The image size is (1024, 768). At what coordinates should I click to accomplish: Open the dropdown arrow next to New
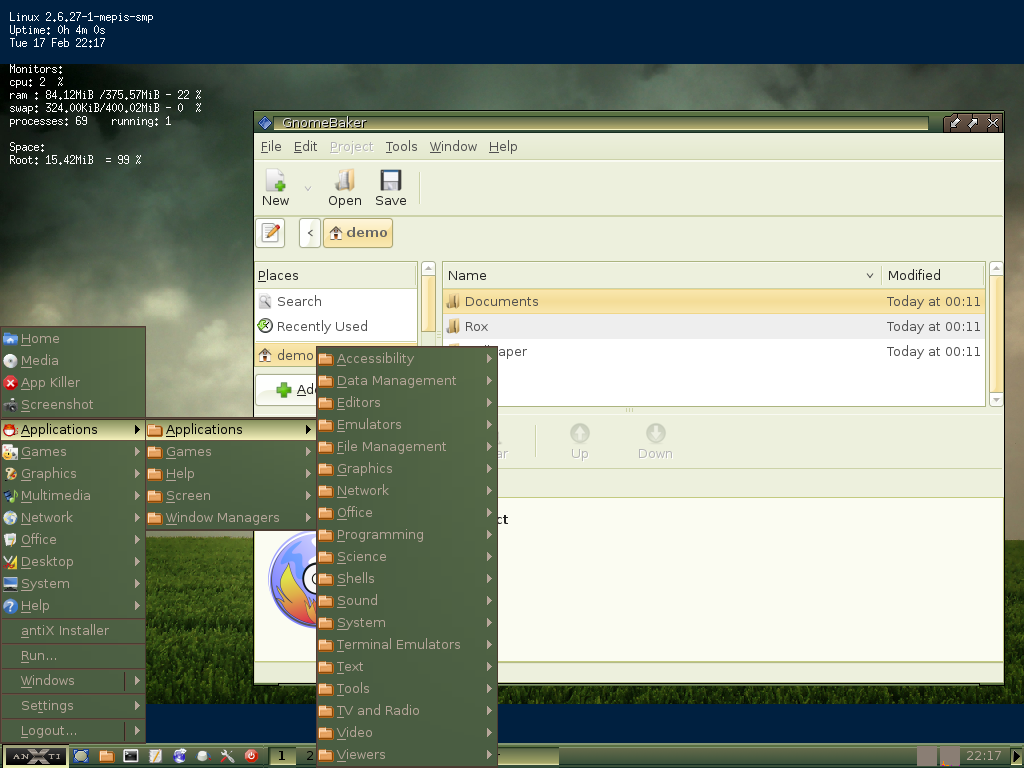click(308, 188)
